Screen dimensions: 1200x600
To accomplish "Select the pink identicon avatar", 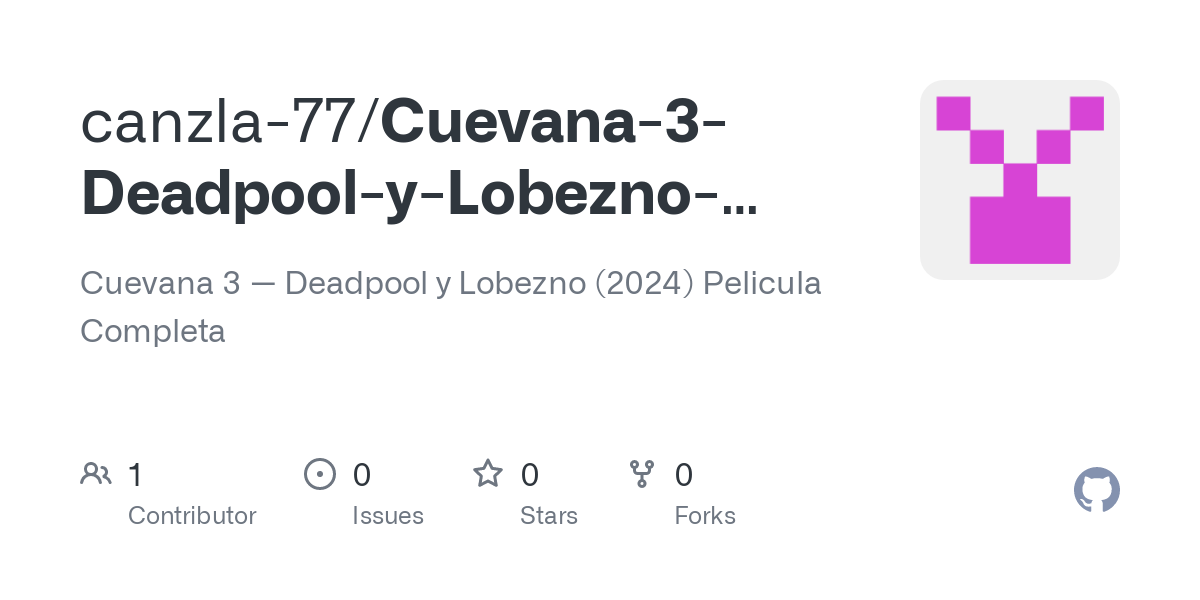I will click(1020, 180).
